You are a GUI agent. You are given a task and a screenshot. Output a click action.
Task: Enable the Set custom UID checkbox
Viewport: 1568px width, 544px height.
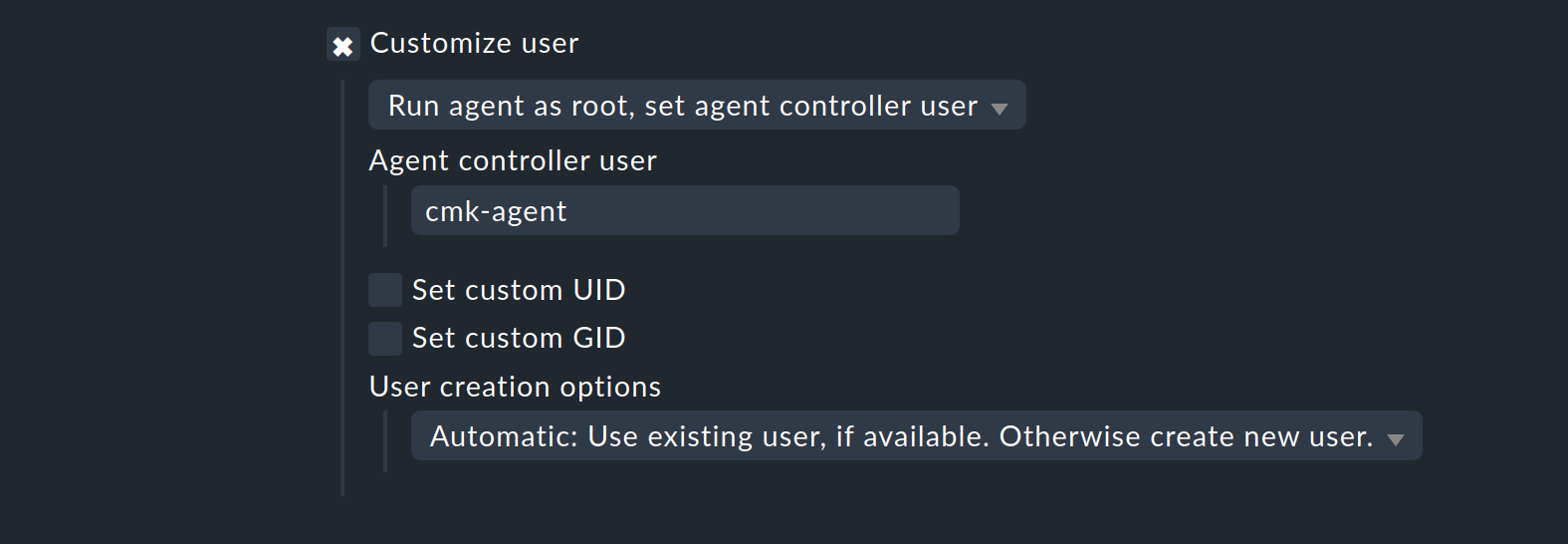click(385, 290)
